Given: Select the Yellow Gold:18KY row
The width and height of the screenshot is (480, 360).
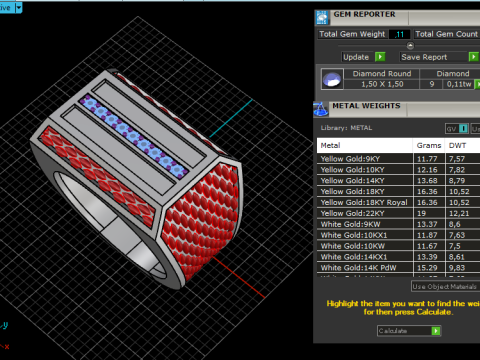Looking at the screenshot, I should (x=398, y=192).
